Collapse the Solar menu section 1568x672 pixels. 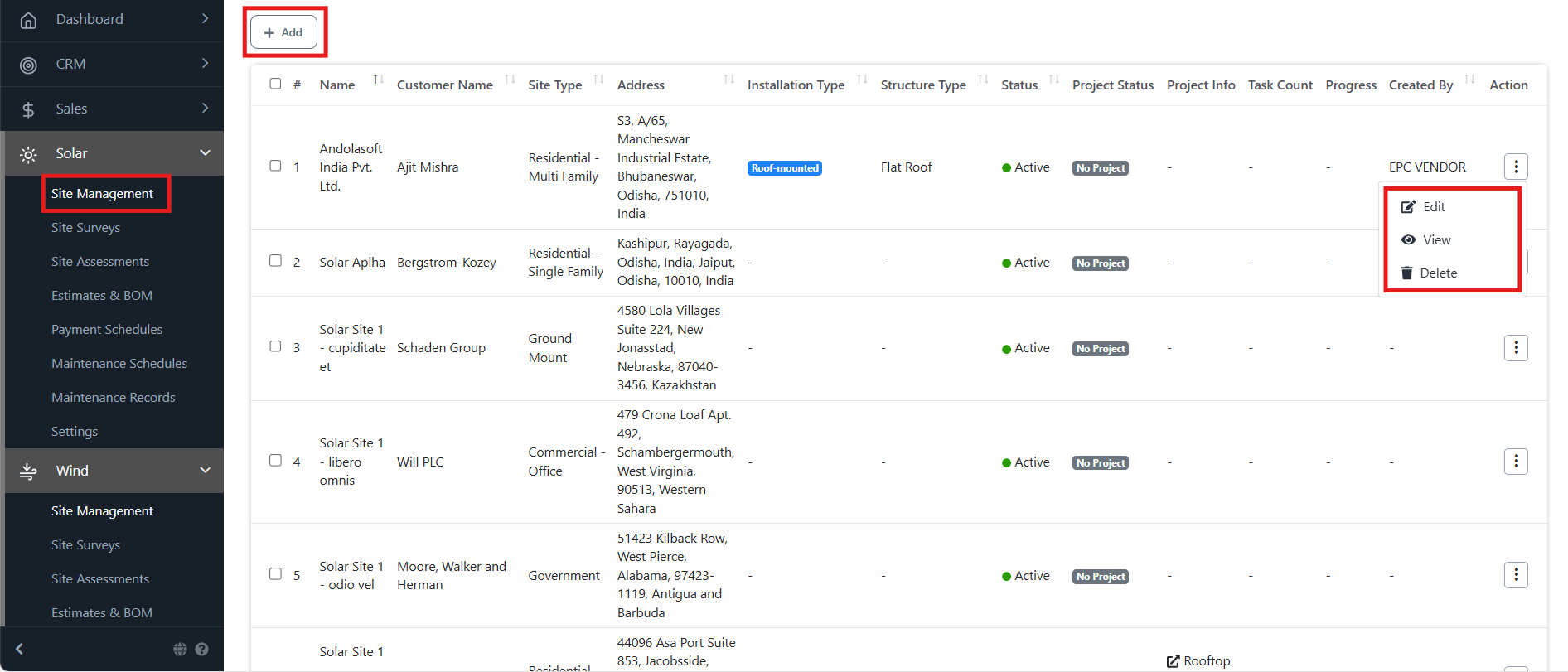[x=205, y=153]
